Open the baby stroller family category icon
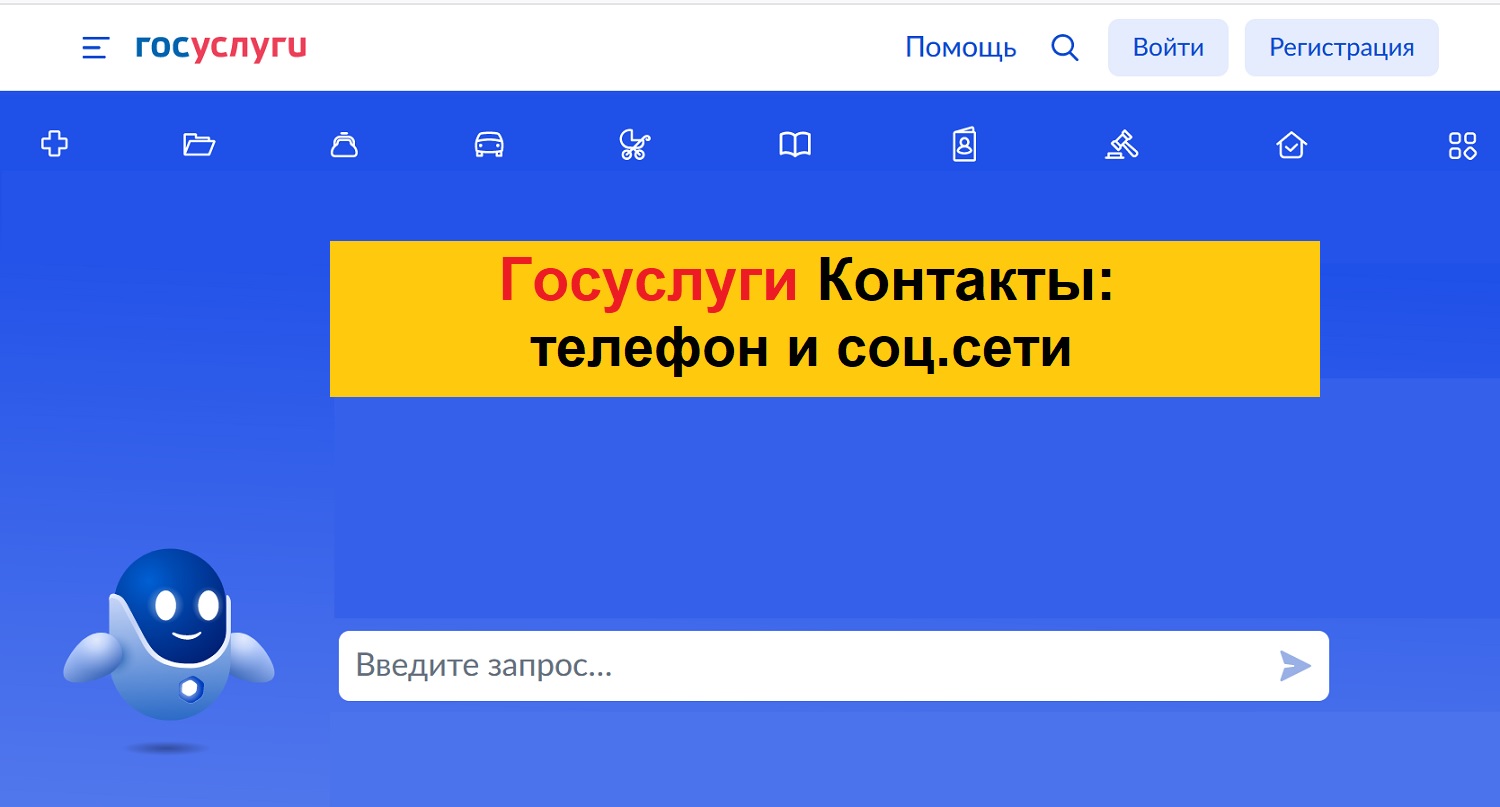The height and width of the screenshot is (807, 1500). coord(635,145)
